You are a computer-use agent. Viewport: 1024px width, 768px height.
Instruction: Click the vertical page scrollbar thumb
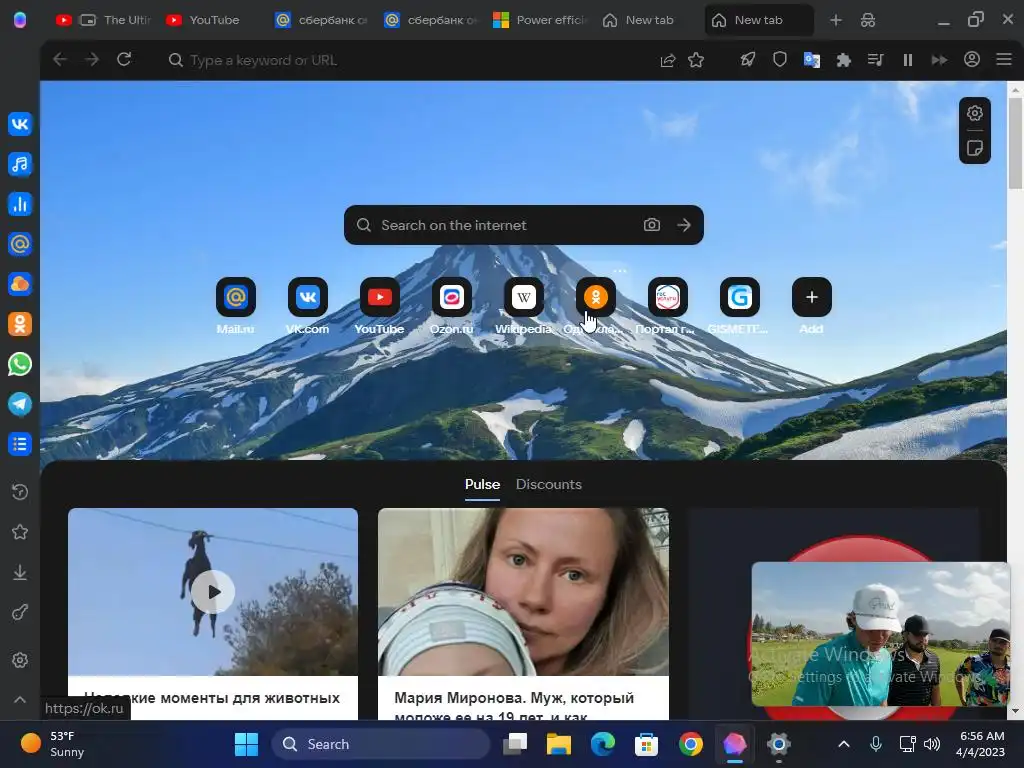pyautogui.click(x=1015, y=143)
